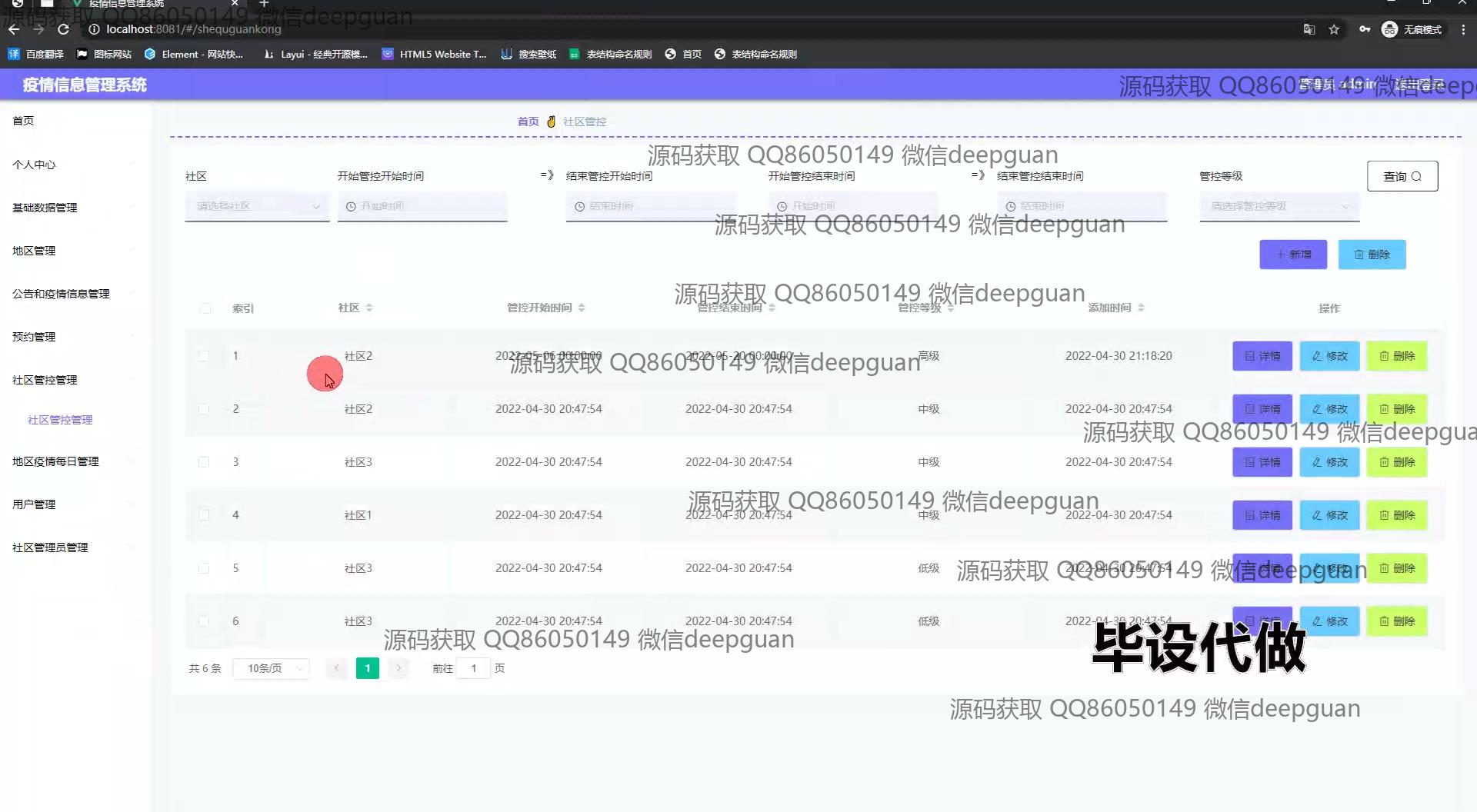Image resolution: width=1477 pixels, height=812 pixels.
Task: Click top 删除 batch delete button
Action: tap(1372, 255)
